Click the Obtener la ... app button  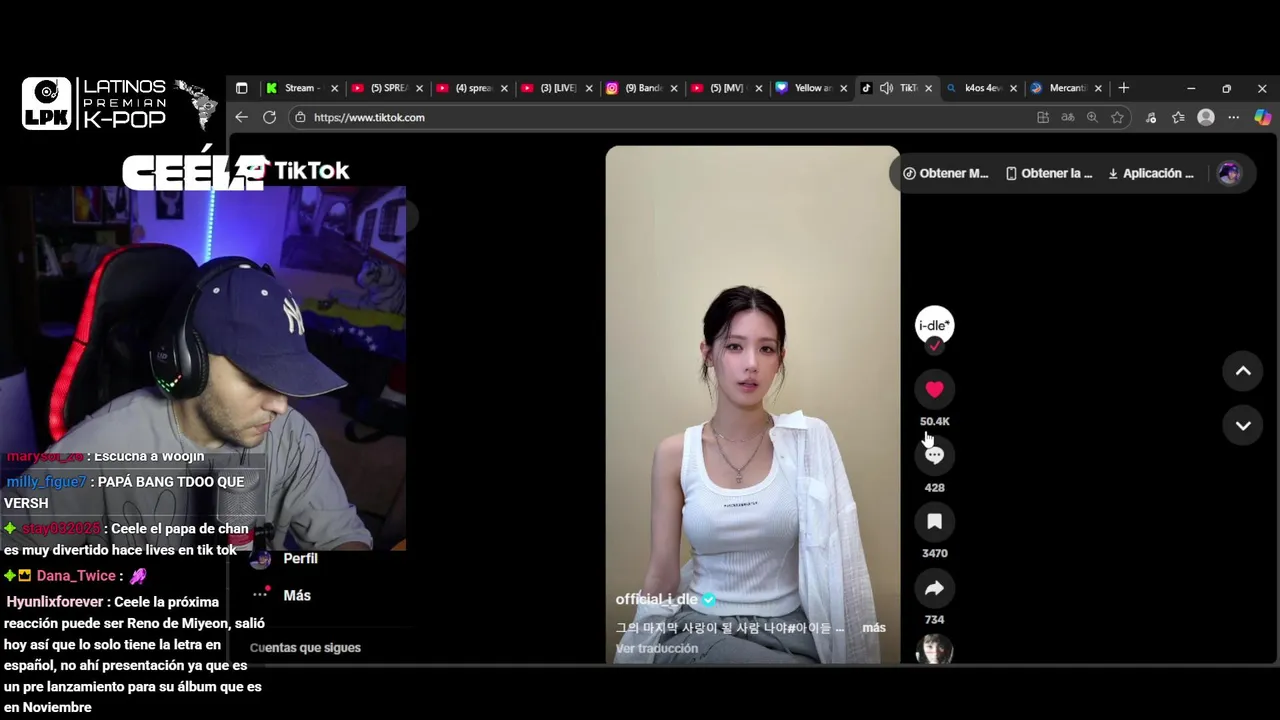[x=1049, y=173]
